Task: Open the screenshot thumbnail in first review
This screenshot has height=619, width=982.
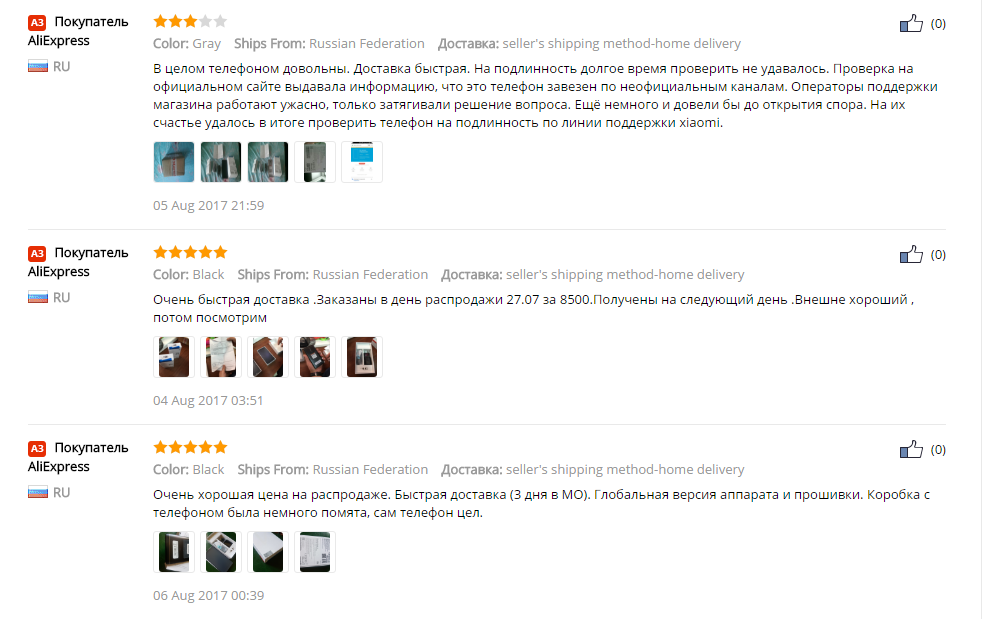Action: click(362, 162)
